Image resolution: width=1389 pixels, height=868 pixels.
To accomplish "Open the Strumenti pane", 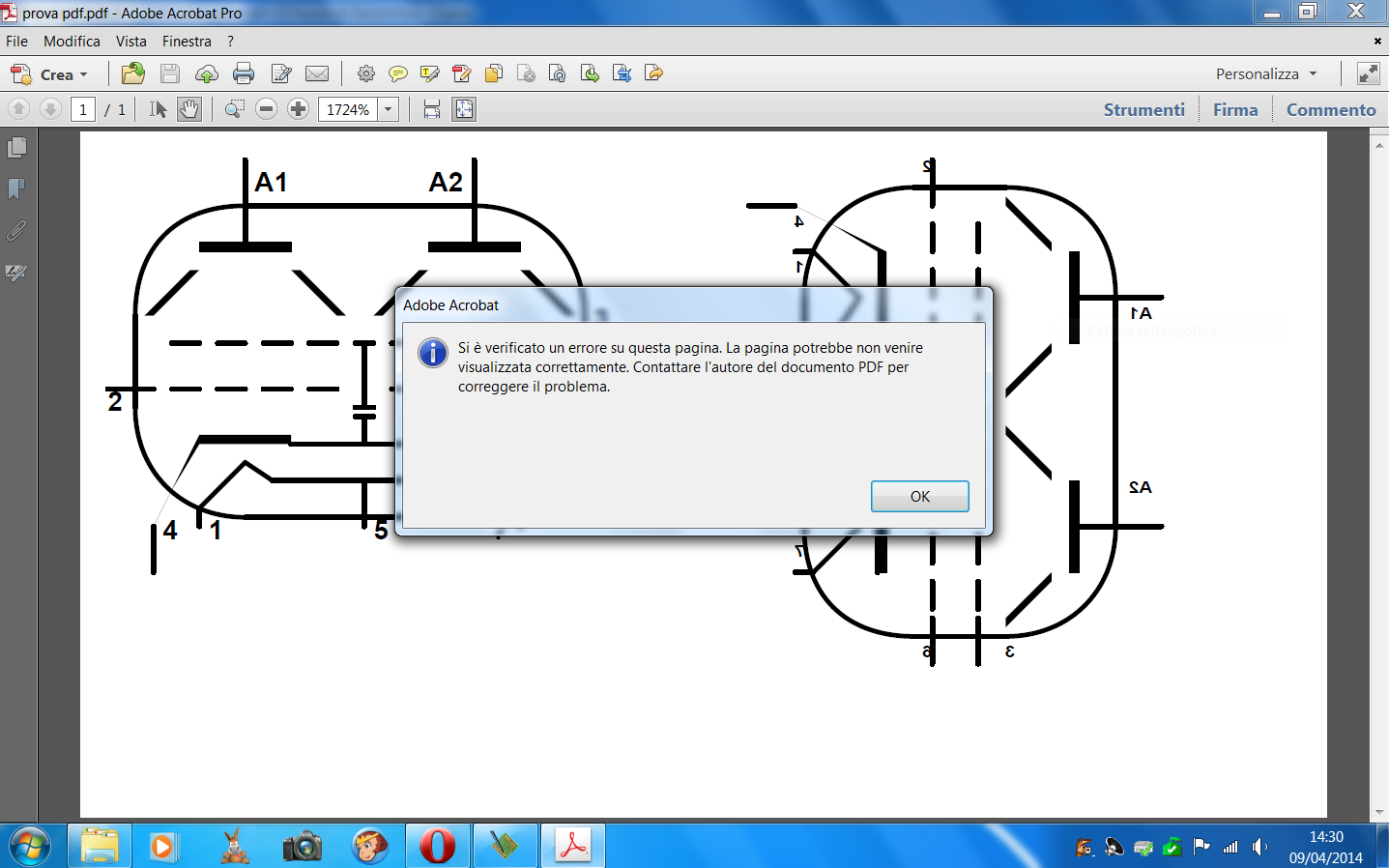I will pos(1143,109).
